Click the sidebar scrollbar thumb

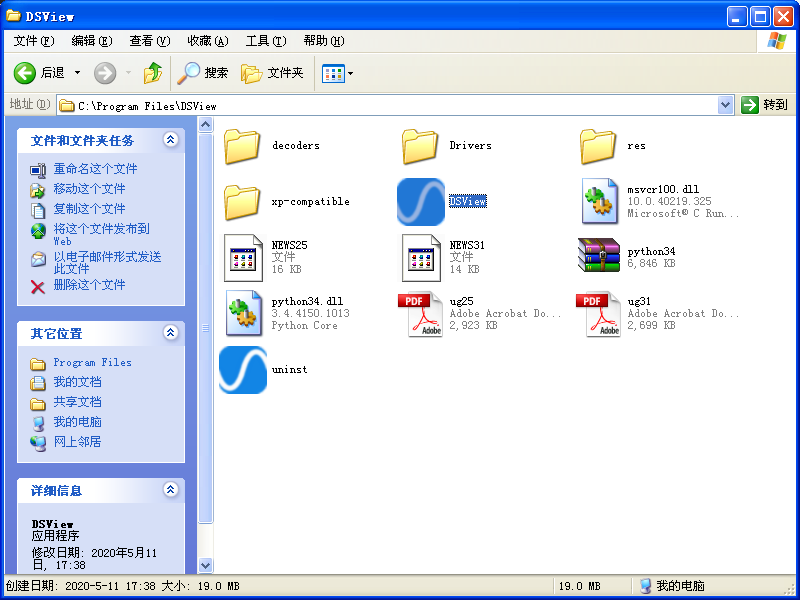[205, 328]
